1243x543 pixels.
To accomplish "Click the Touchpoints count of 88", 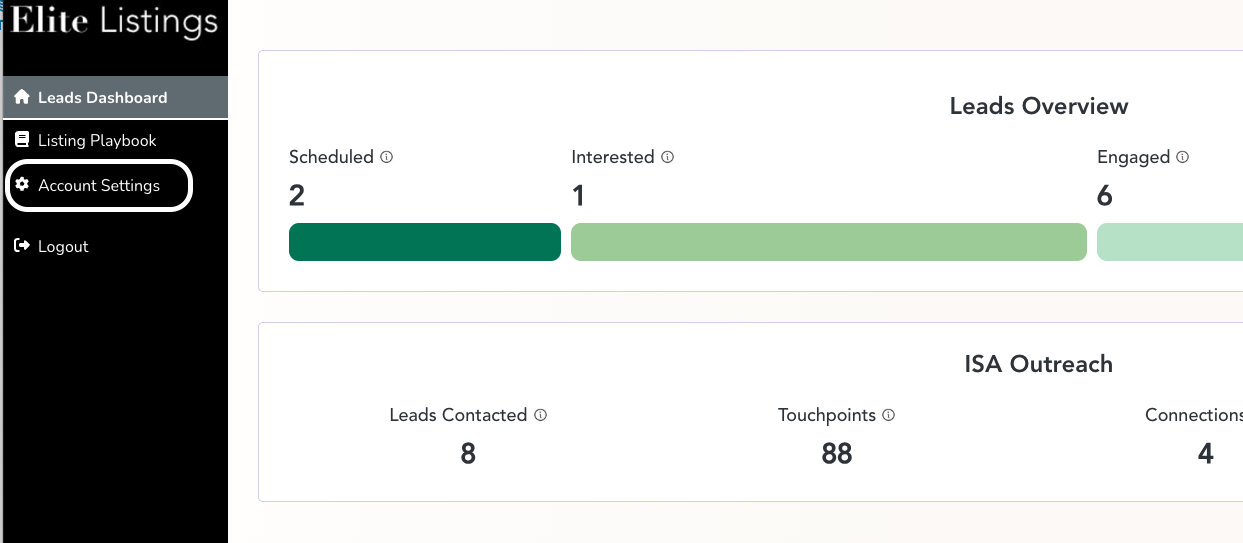I will pyautogui.click(x=837, y=454).
